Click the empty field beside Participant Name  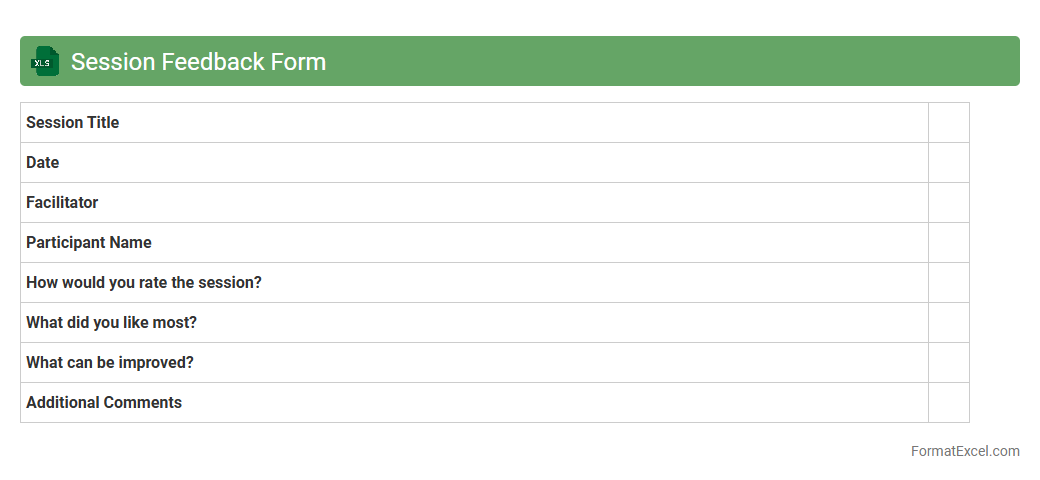click(948, 243)
